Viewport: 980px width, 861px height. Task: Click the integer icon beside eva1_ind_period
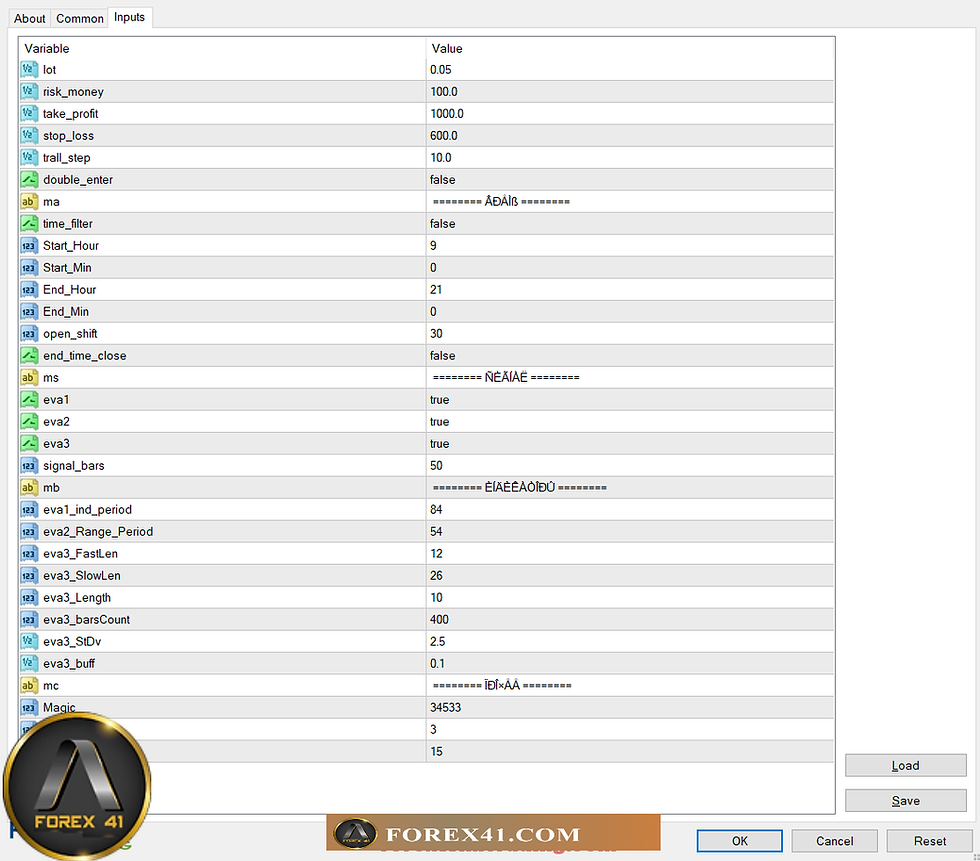(29, 509)
